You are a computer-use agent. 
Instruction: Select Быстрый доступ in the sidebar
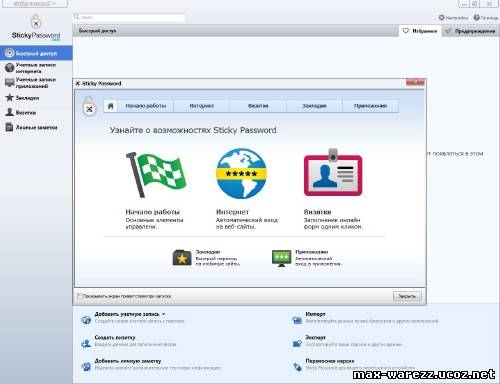[36, 53]
